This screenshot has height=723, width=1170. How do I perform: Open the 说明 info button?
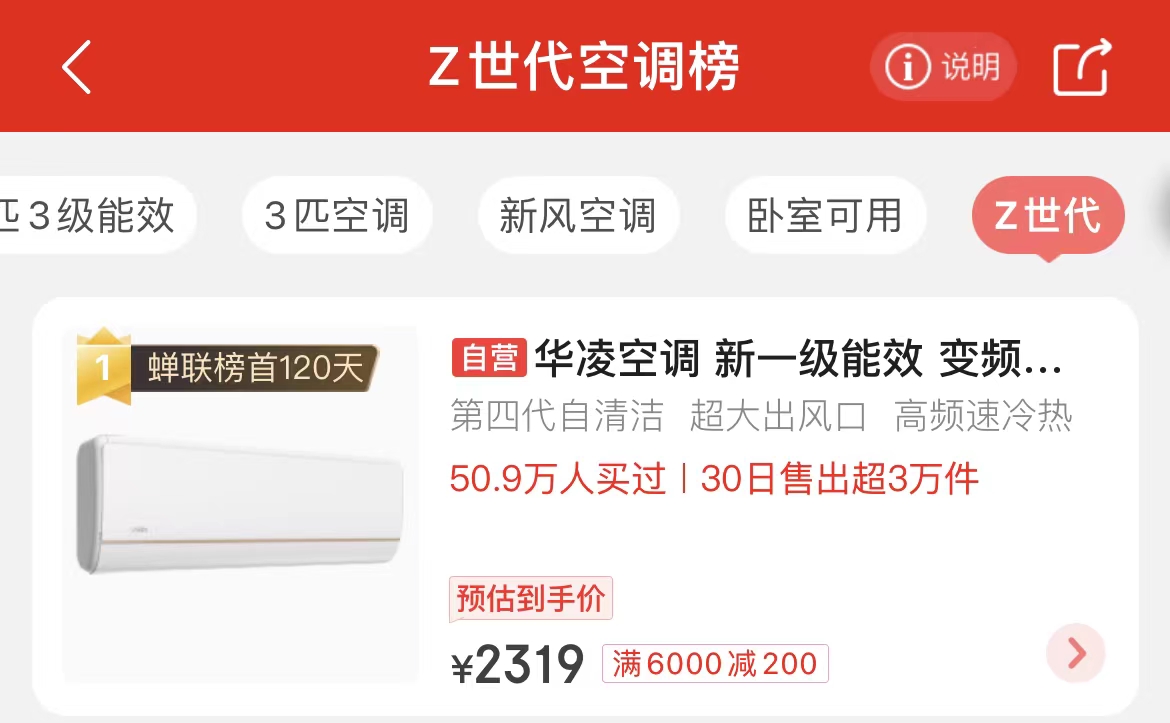pos(943,67)
